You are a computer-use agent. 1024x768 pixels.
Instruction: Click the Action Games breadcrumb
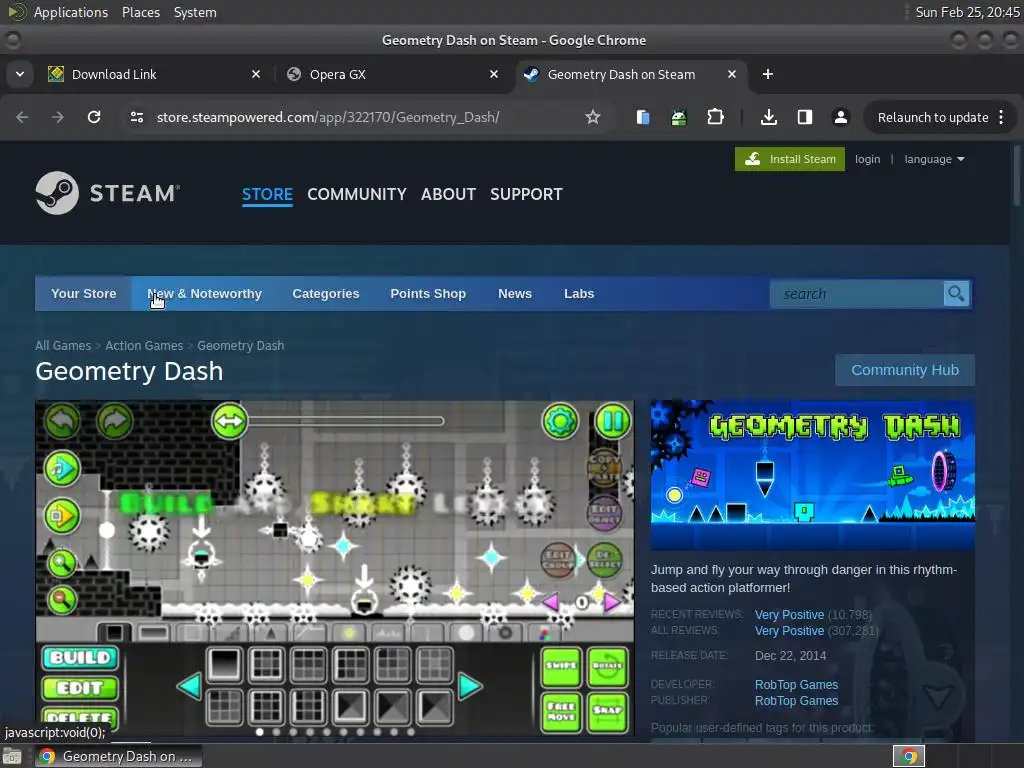pos(144,345)
